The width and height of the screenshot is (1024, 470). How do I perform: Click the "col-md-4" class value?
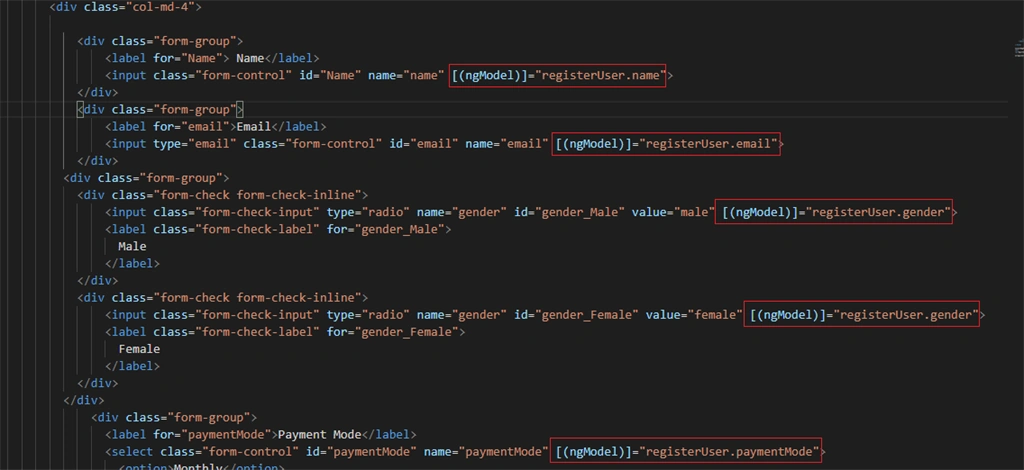click(x=161, y=8)
